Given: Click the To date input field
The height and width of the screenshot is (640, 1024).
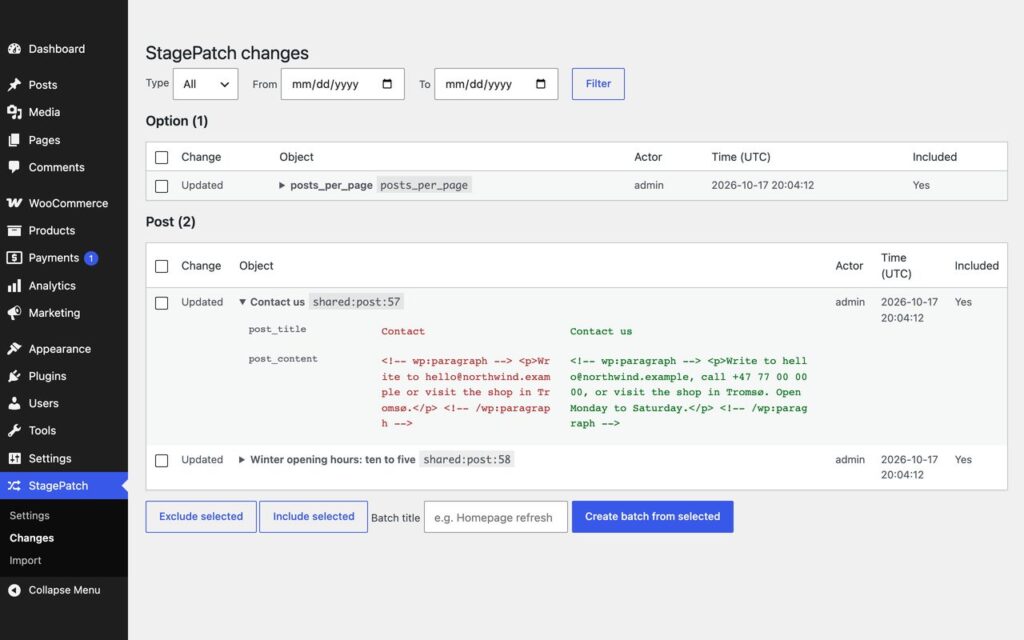Looking at the screenshot, I should coord(496,84).
